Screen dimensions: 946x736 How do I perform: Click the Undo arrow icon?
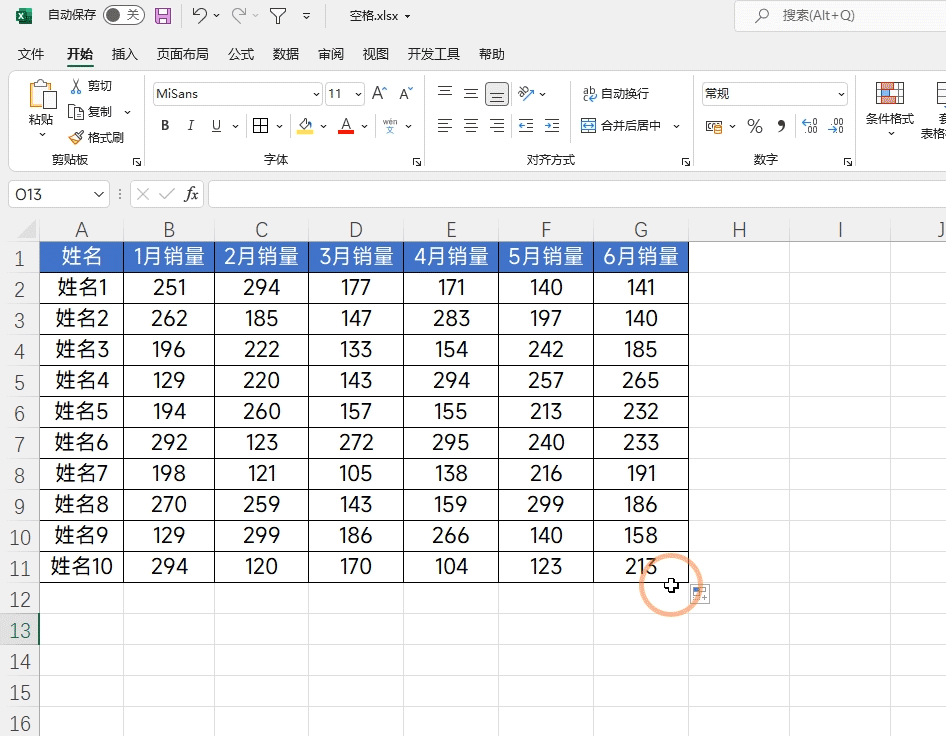click(x=200, y=16)
